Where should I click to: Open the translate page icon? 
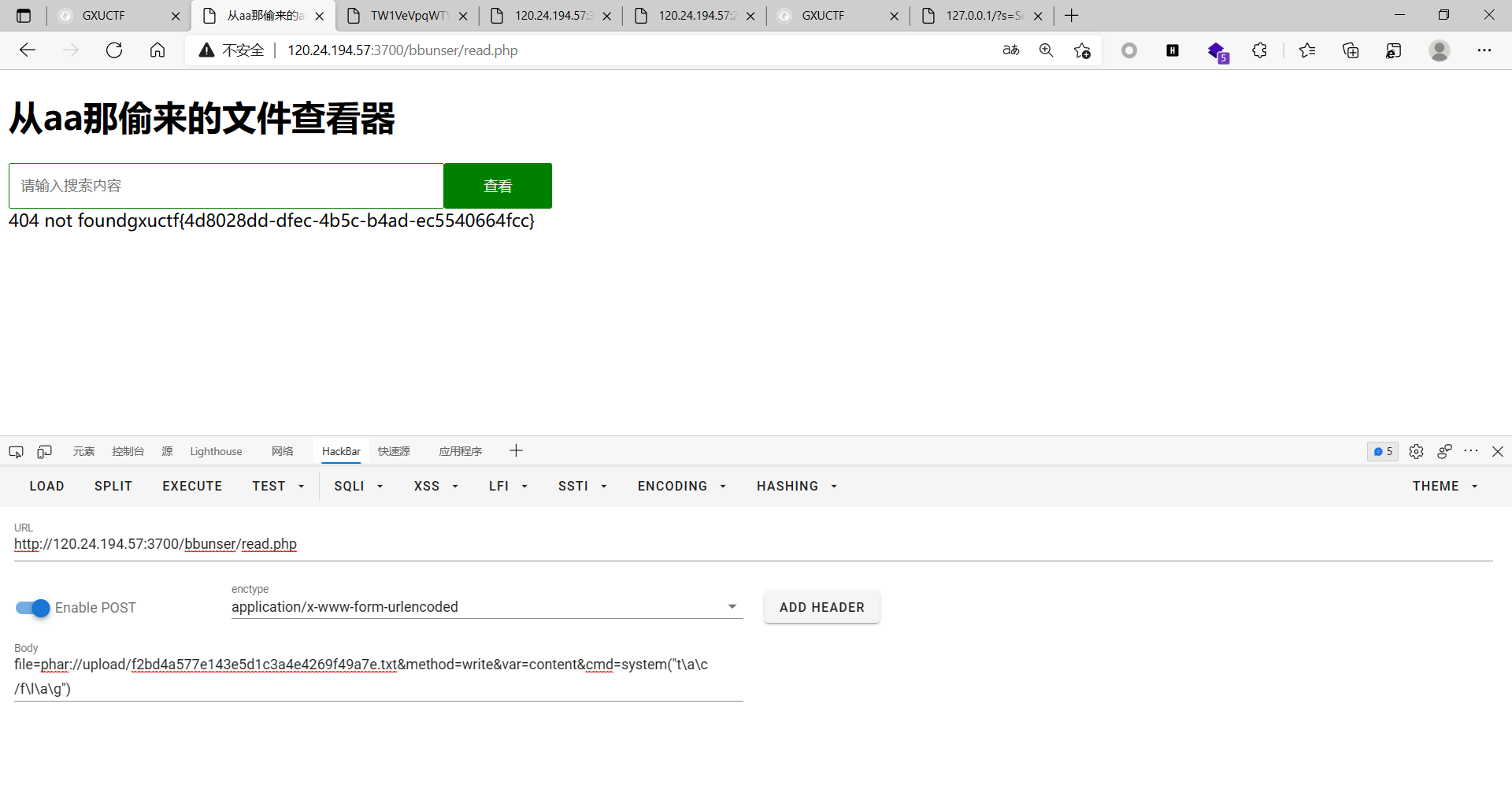(1011, 50)
